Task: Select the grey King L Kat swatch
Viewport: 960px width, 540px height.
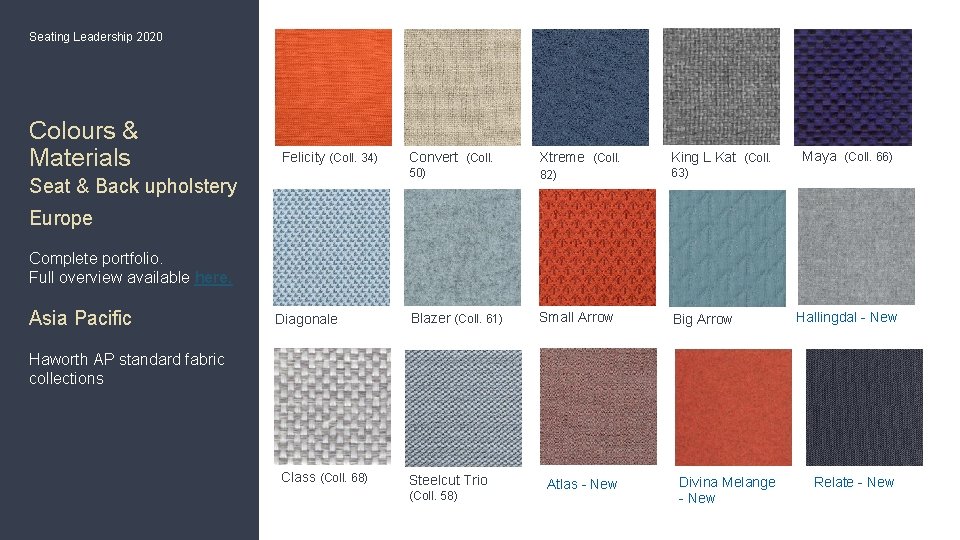Action: click(721, 86)
